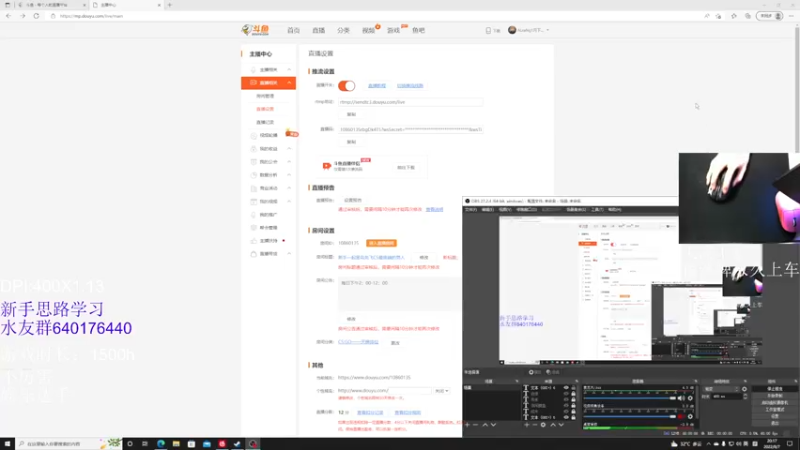This screenshot has height=450, width=800.
Task: Open gear settings of first OBS mixer channel
Action: coord(690,398)
